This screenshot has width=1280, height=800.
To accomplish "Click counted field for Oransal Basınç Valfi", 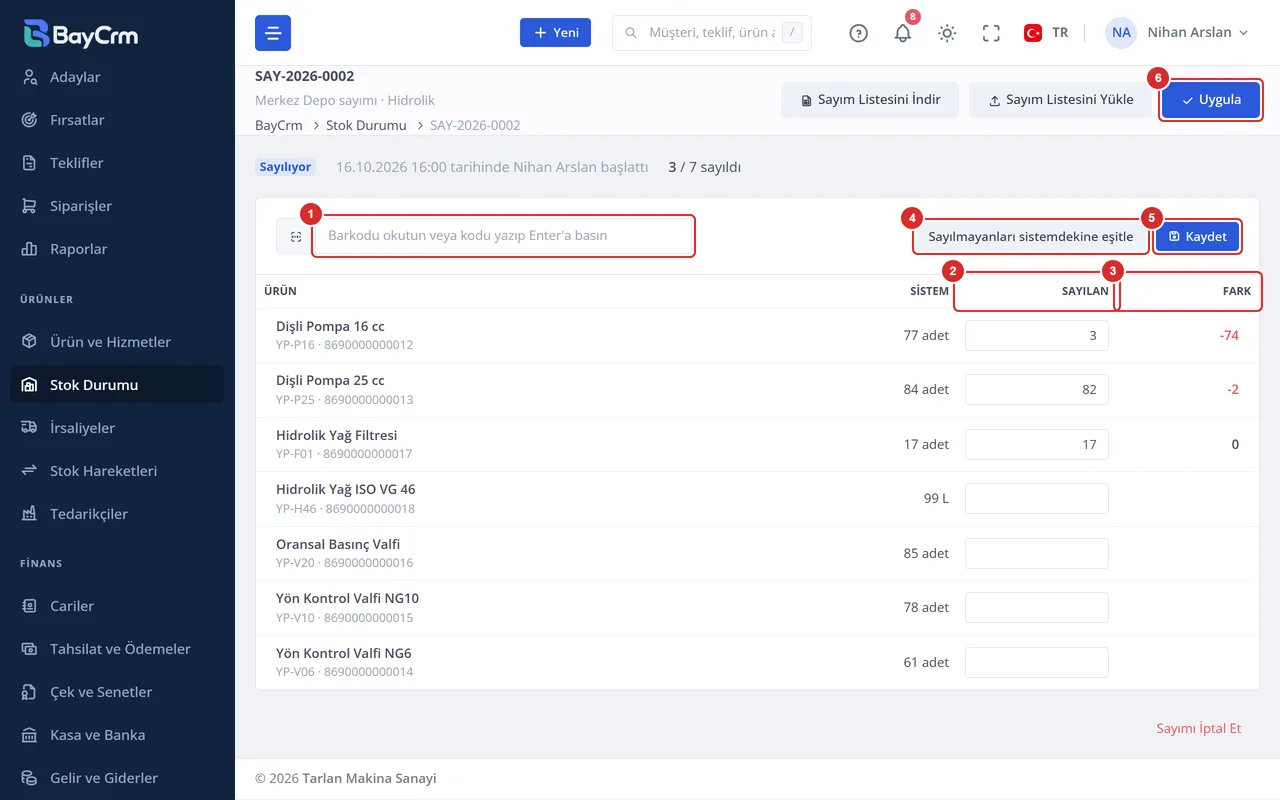I will pyautogui.click(x=1036, y=553).
